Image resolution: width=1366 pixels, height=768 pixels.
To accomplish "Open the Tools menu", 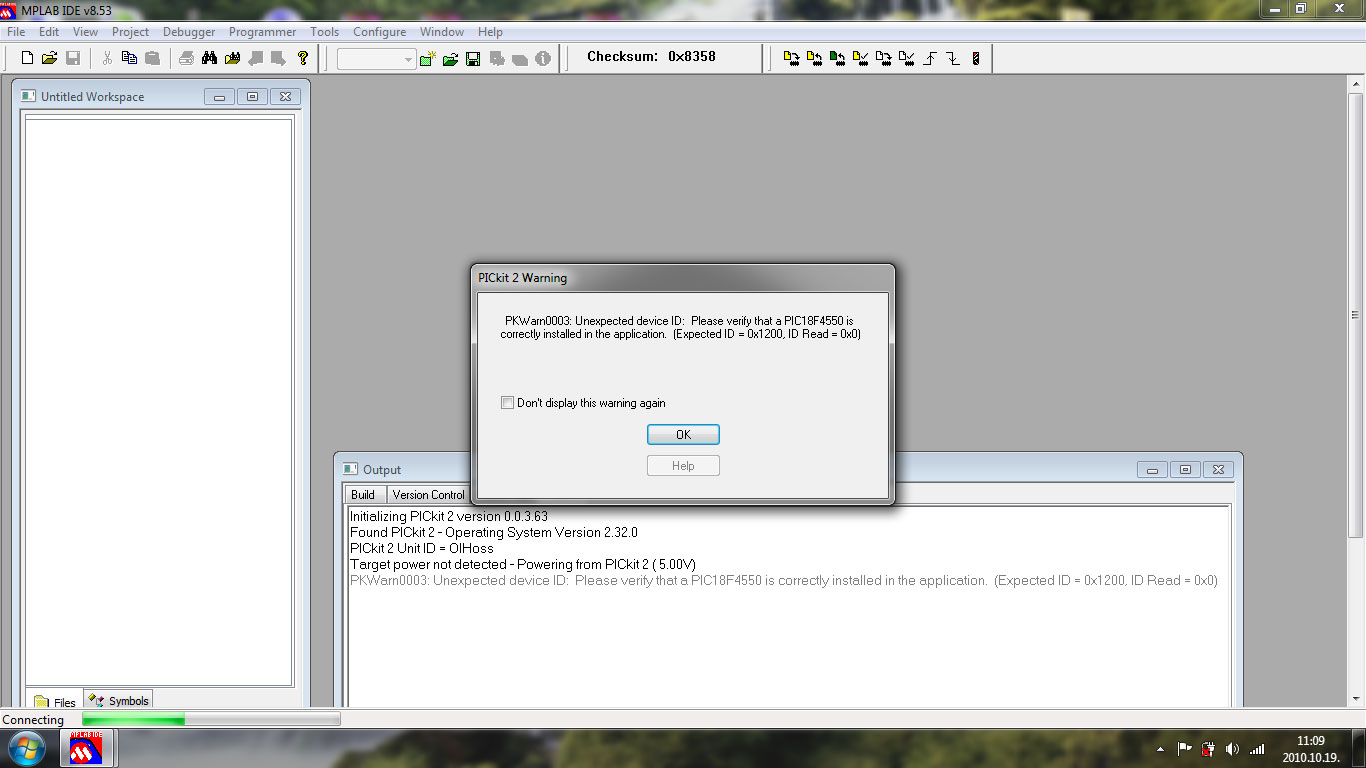I will click(325, 32).
